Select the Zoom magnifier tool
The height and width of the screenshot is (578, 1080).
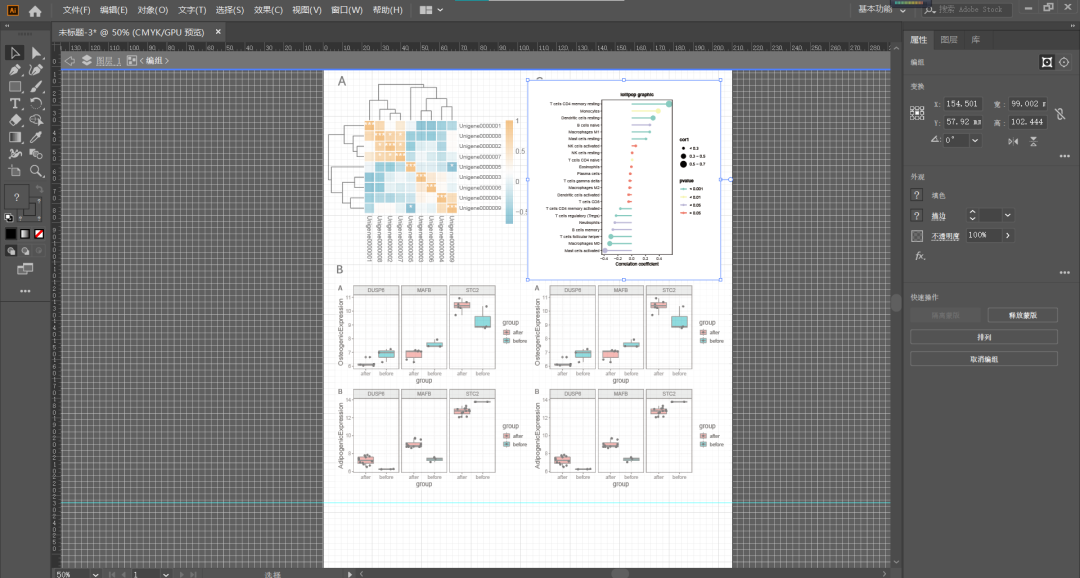click(36, 171)
